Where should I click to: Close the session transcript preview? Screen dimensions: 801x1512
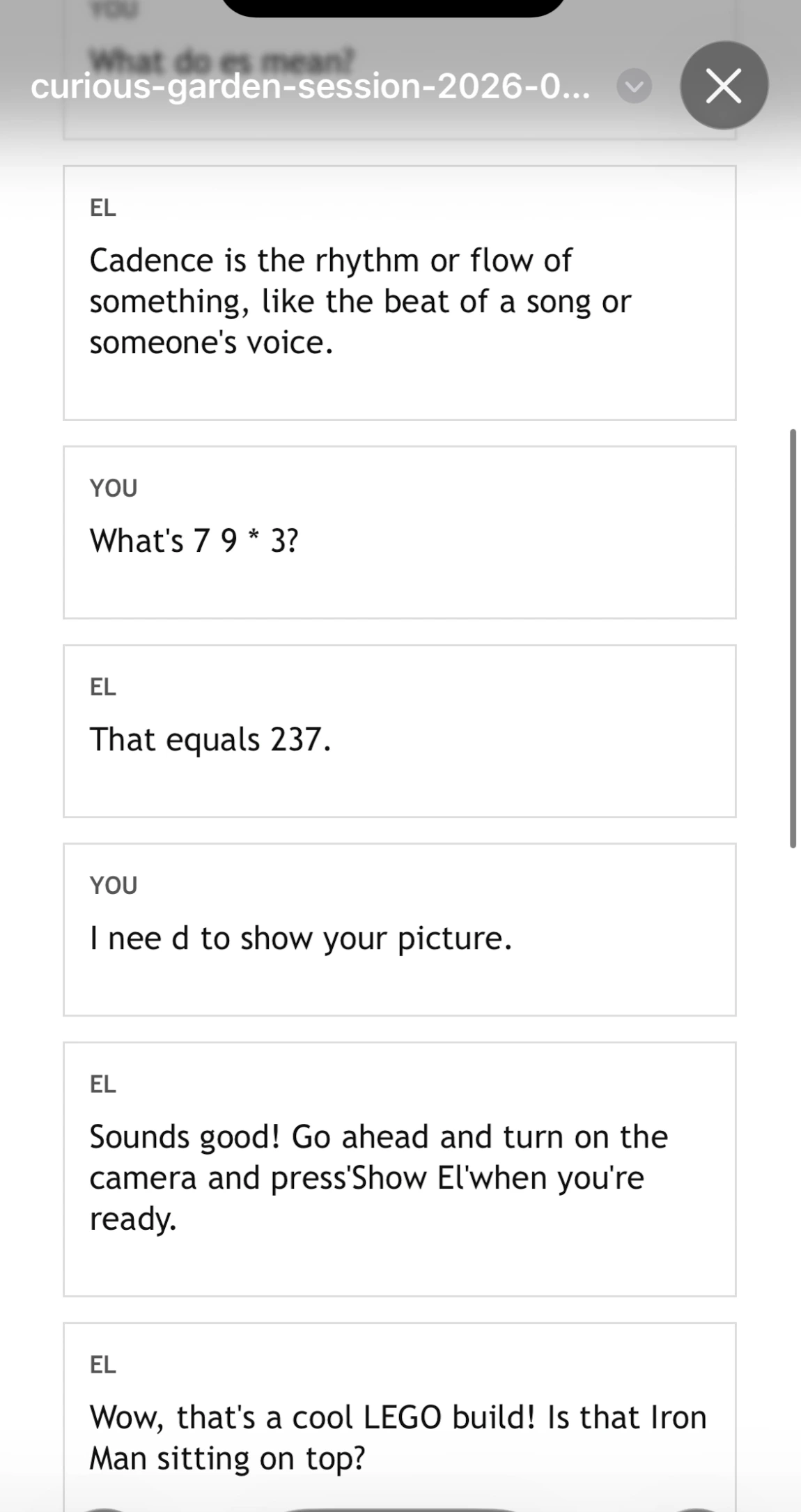coord(724,86)
